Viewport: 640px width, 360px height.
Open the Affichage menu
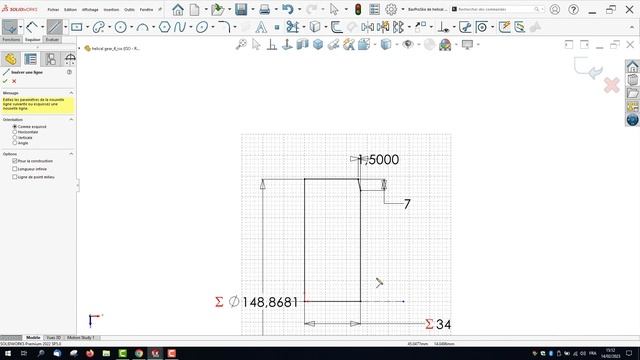coord(90,9)
